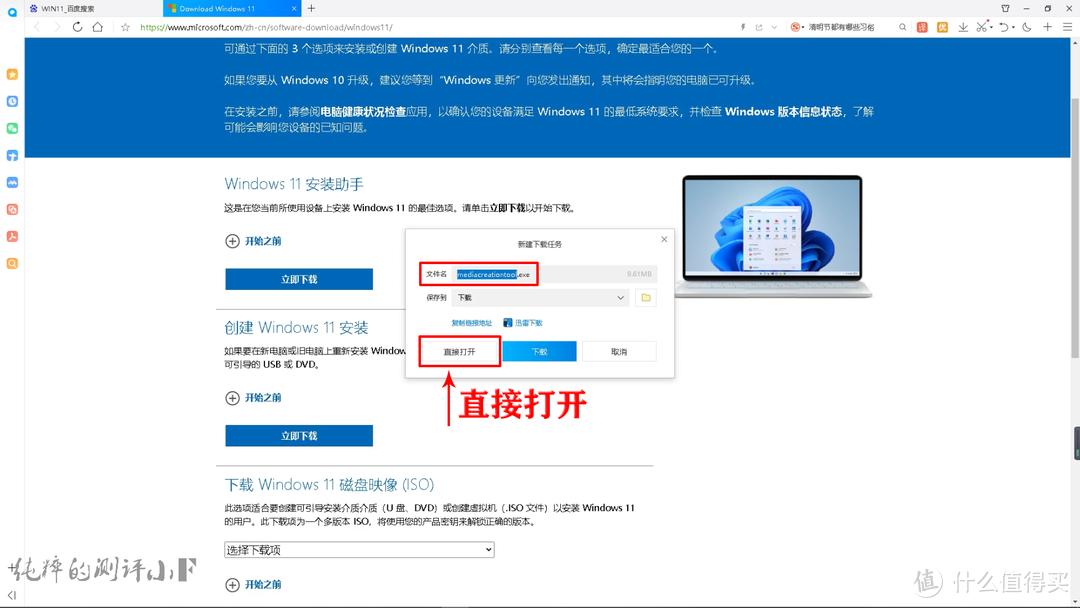Select the screenshot scissors tool in toolbar
Screen dimensions: 1080x608
tap(983, 27)
